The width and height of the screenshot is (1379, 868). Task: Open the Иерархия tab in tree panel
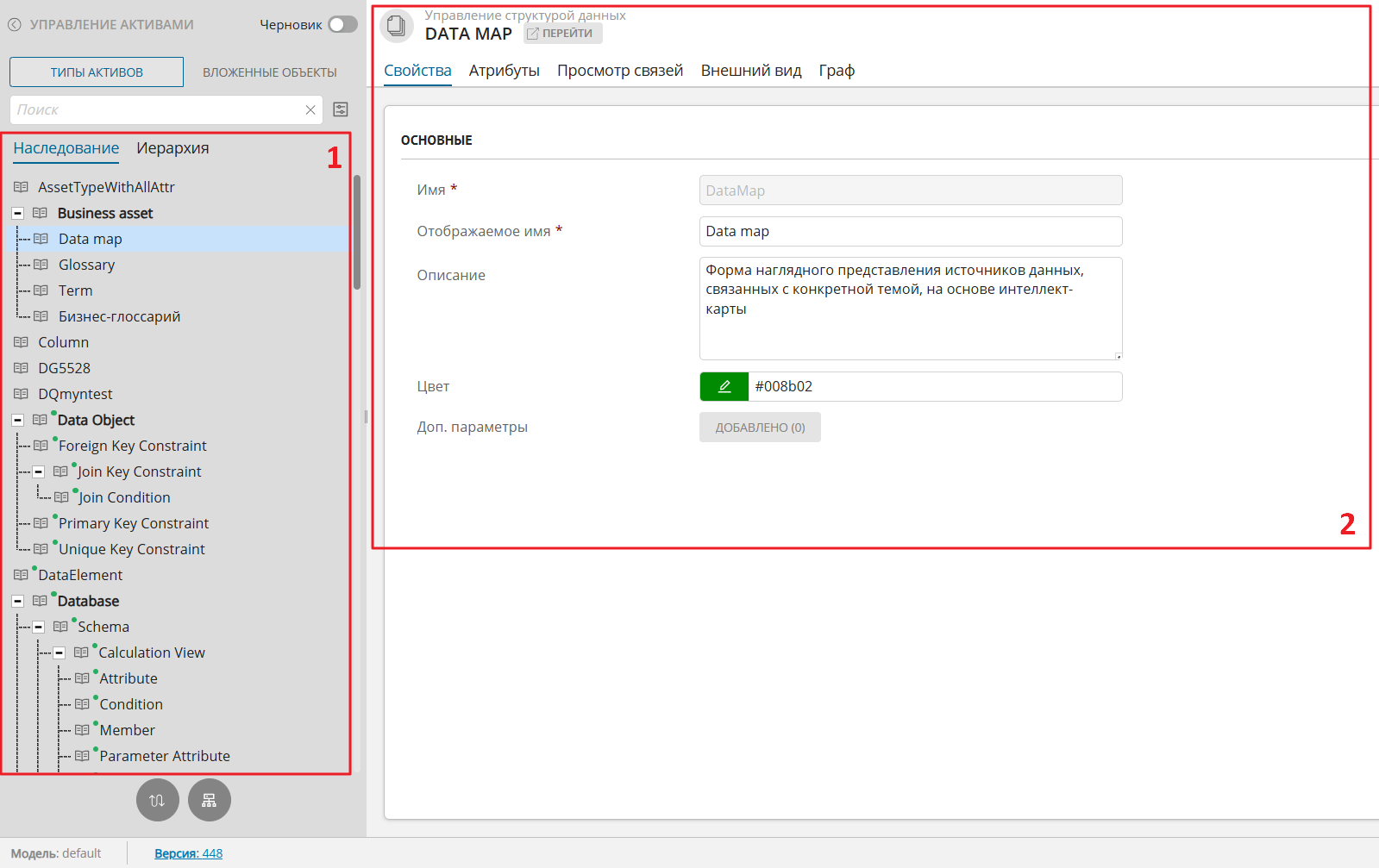[172, 148]
